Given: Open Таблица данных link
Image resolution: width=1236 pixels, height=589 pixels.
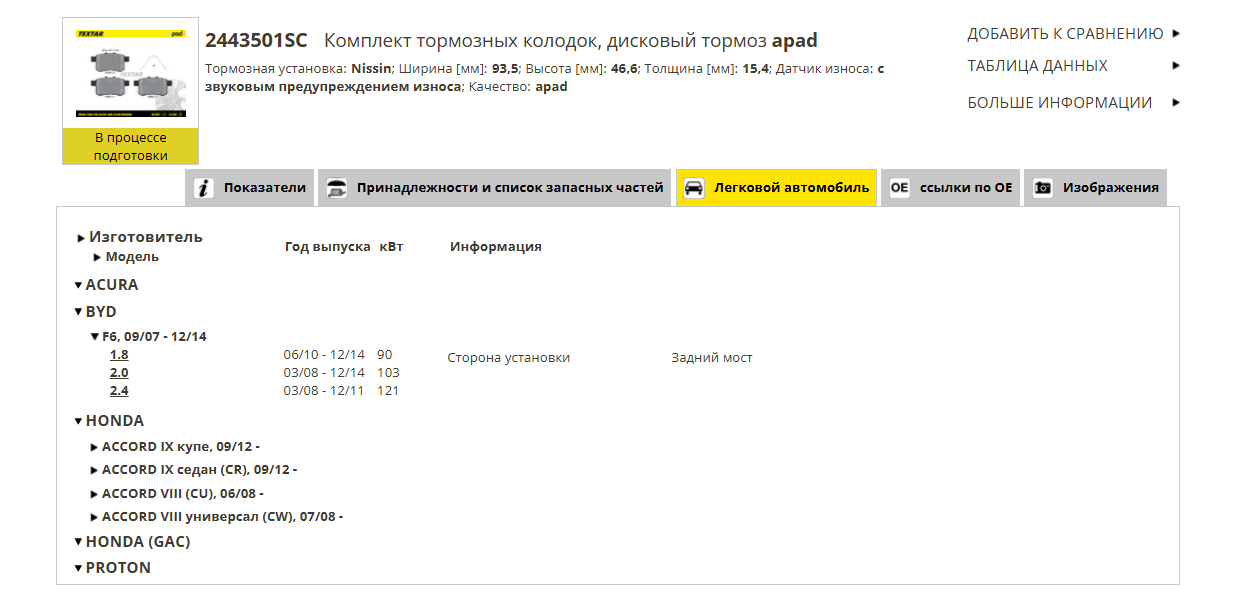Looking at the screenshot, I should 1037,66.
